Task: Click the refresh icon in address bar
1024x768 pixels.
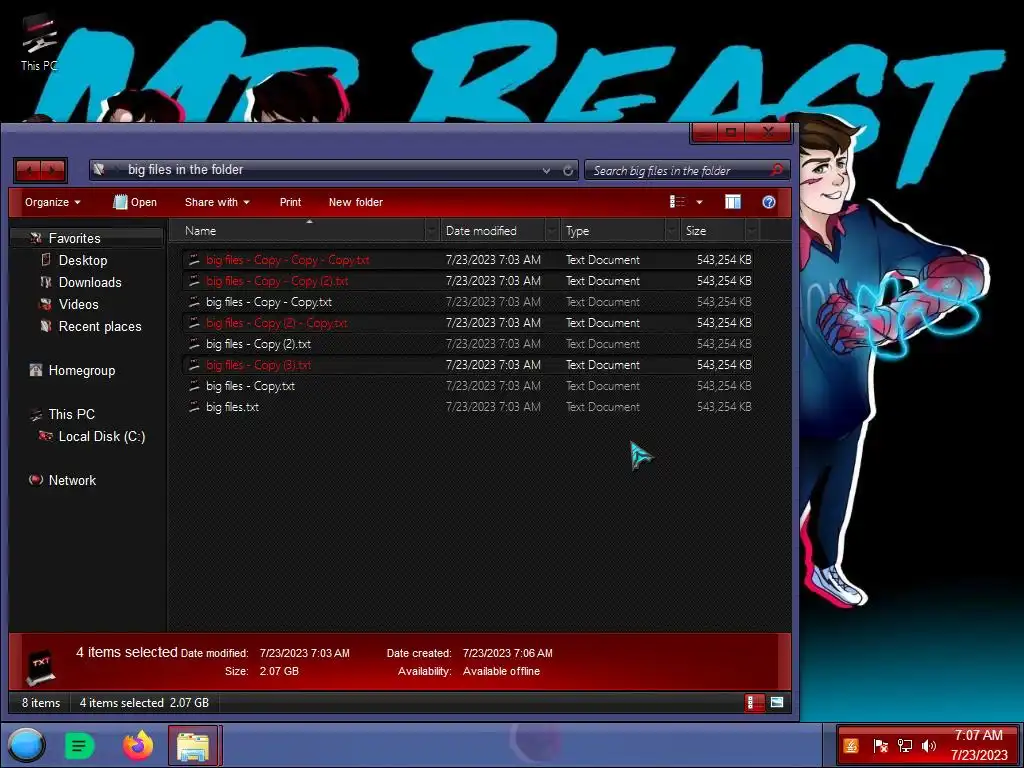Action: click(x=568, y=170)
